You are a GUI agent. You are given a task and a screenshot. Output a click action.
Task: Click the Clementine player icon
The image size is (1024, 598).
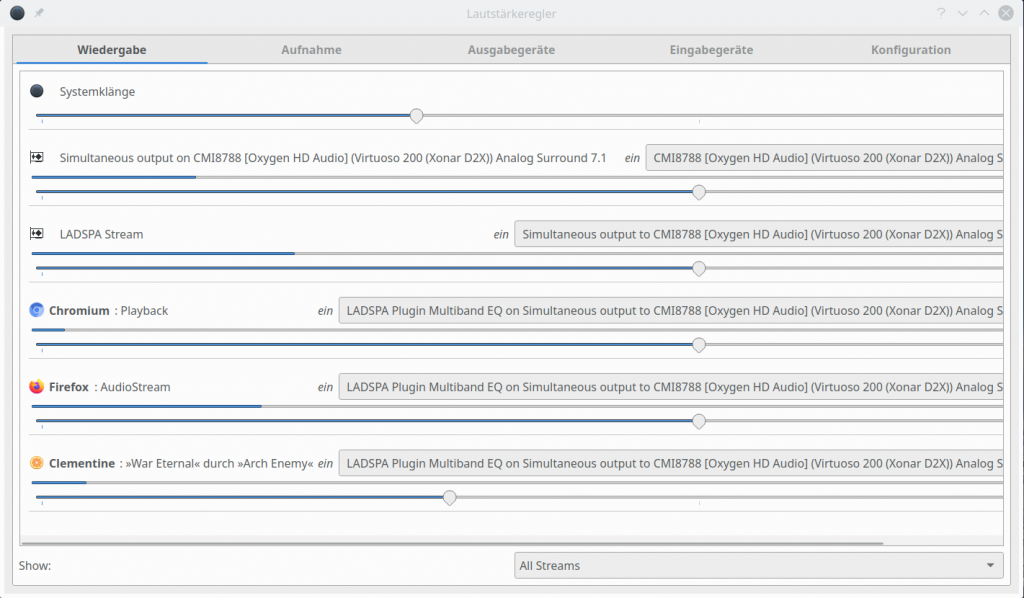37,463
